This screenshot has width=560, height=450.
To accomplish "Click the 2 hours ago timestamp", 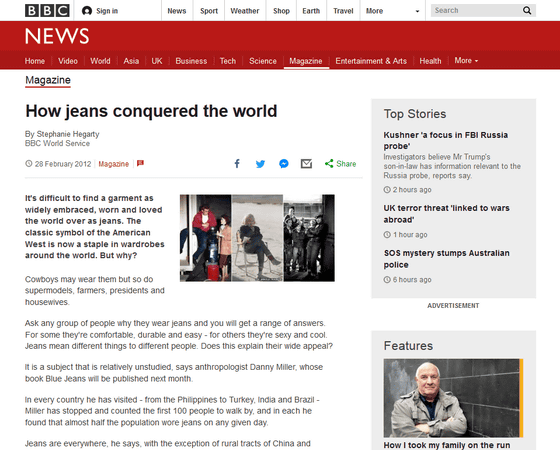I will point(412,190).
